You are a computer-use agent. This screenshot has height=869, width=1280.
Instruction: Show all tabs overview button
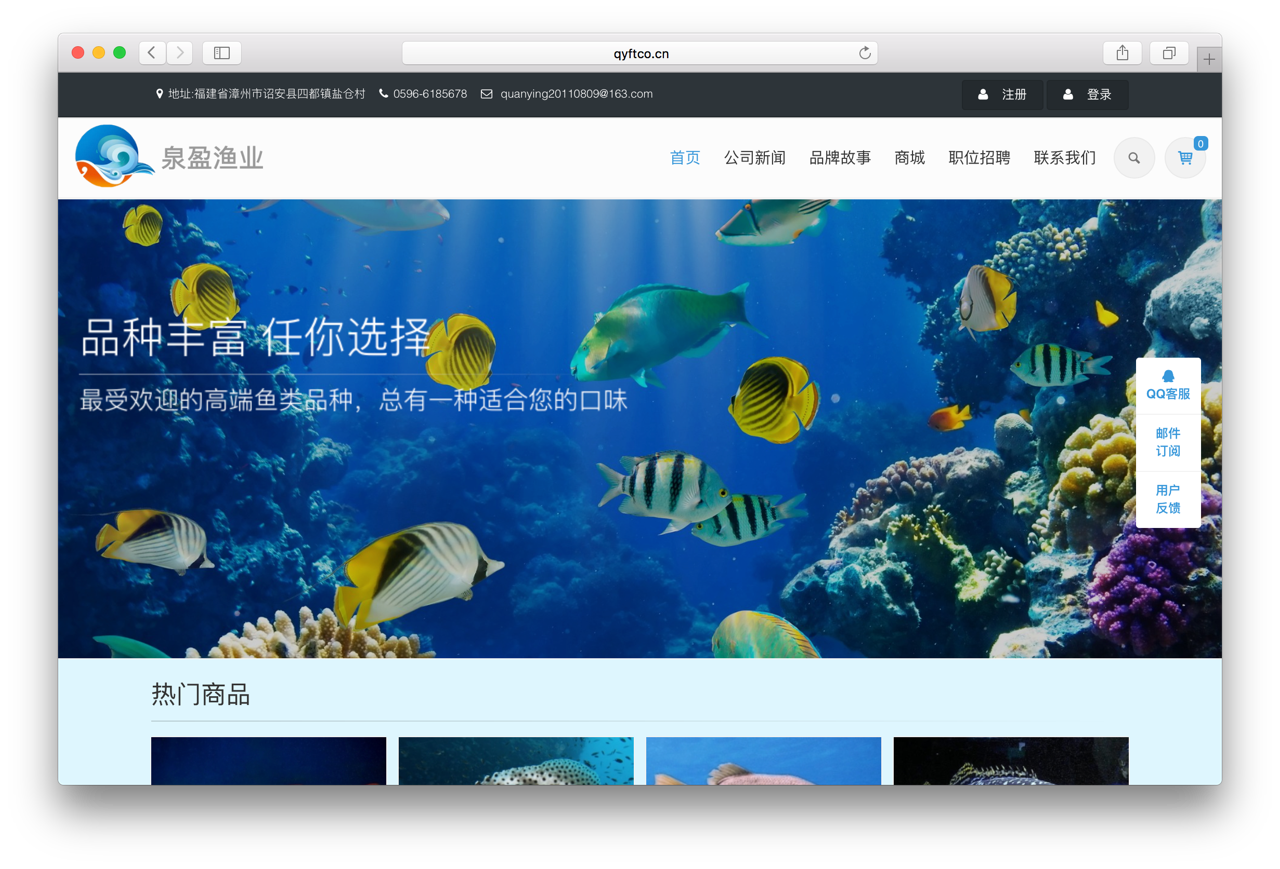click(1168, 53)
